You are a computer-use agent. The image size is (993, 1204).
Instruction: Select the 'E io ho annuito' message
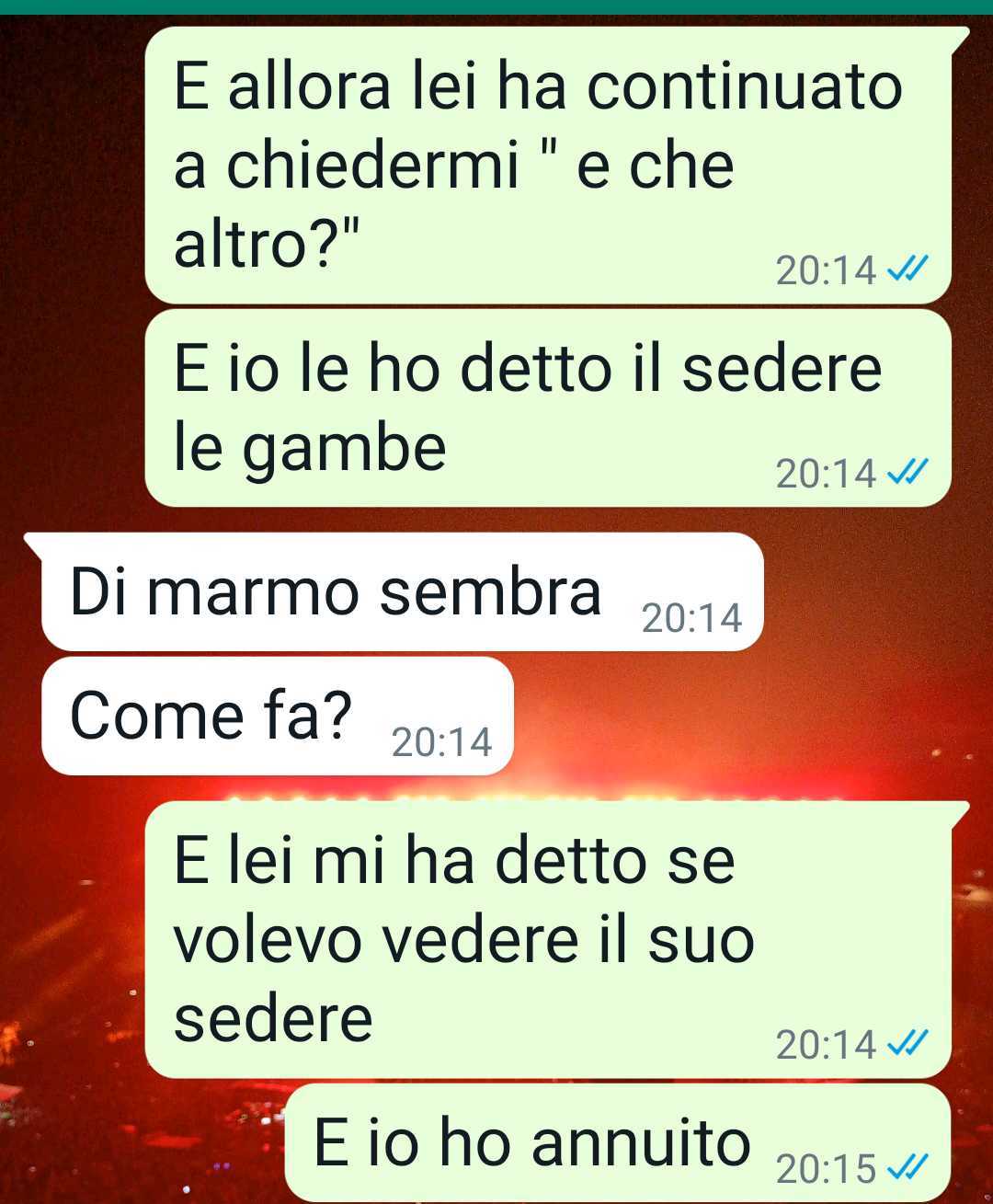pos(618,1142)
